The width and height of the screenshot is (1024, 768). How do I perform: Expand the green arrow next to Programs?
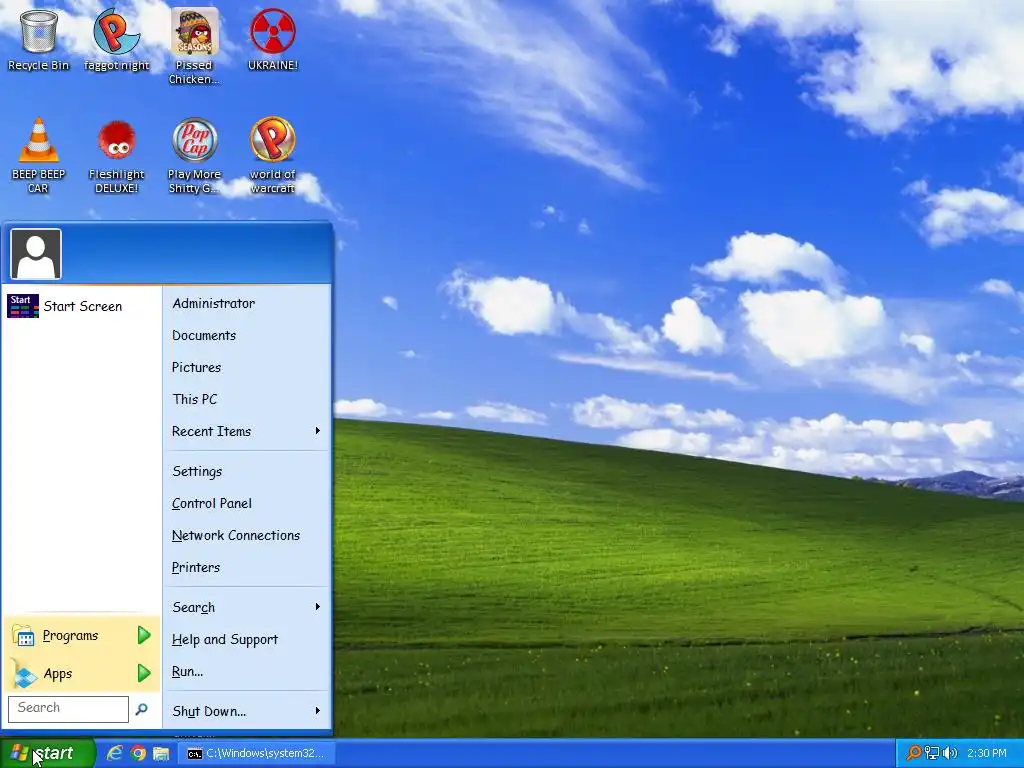coord(144,635)
